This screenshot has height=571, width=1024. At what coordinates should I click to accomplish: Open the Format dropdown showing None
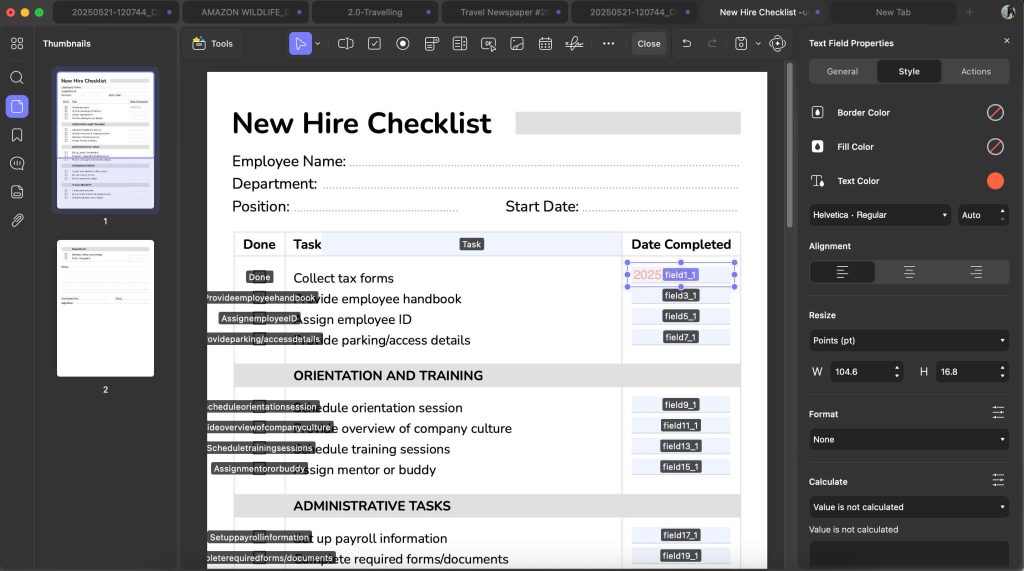click(908, 440)
